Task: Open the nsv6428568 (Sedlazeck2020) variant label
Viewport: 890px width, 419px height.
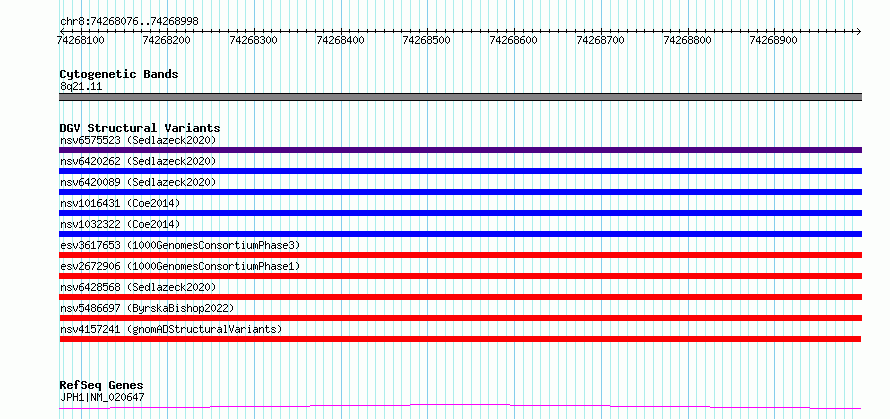Action: pyautogui.click(x=138, y=287)
